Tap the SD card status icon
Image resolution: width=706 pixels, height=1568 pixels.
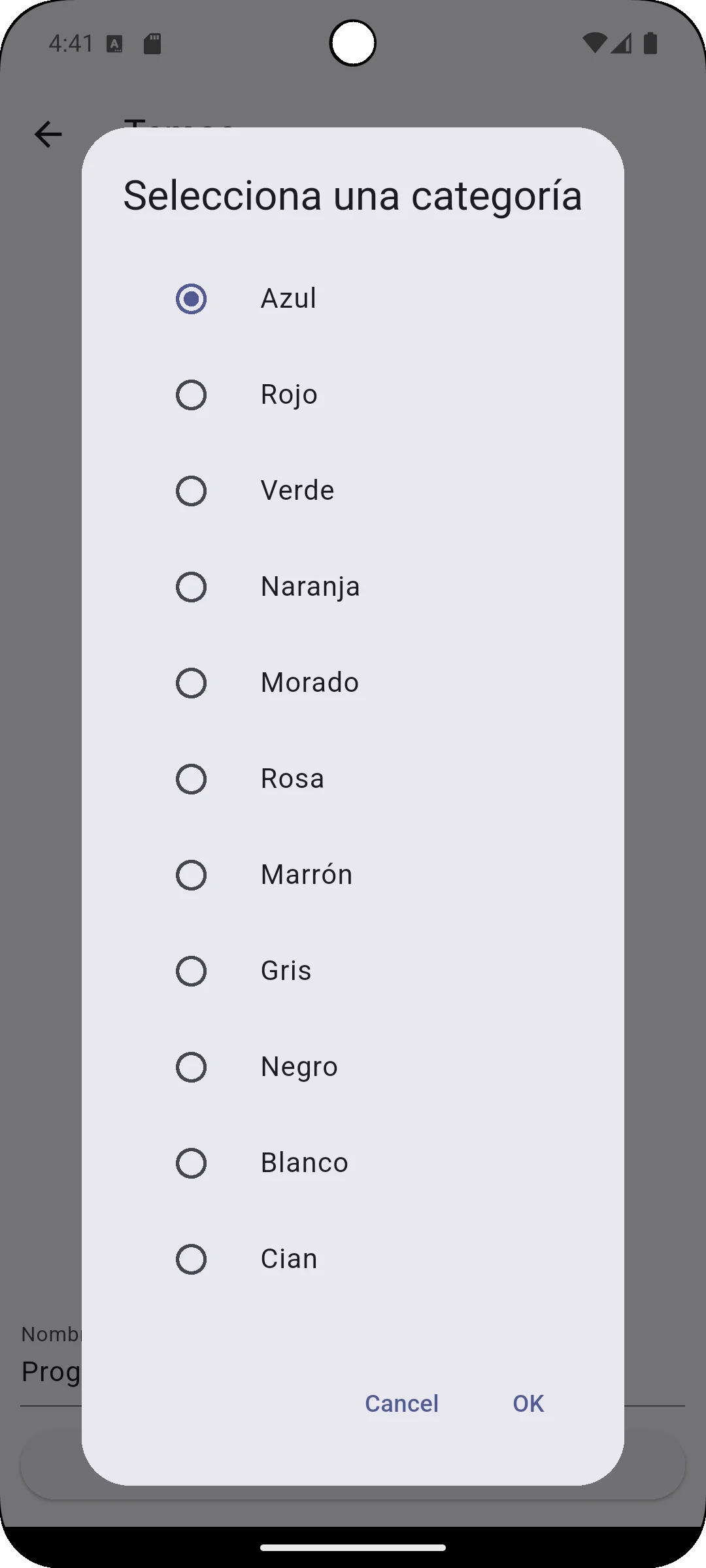pyautogui.click(x=152, y=44)
